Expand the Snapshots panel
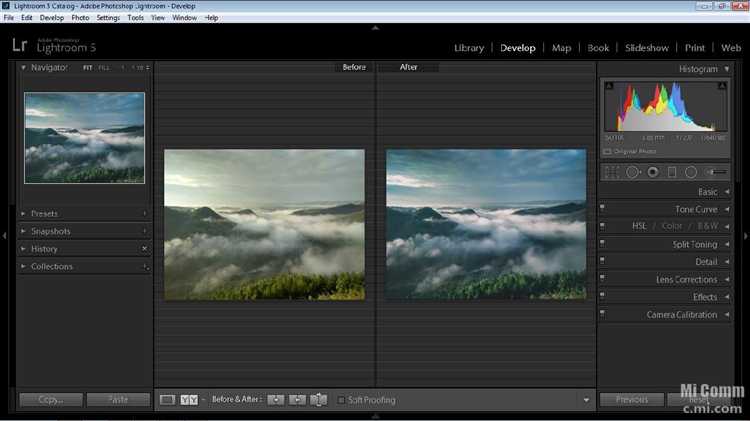This screenshot has width=750, height=421. pyautogui.click(x=23, y=231)
